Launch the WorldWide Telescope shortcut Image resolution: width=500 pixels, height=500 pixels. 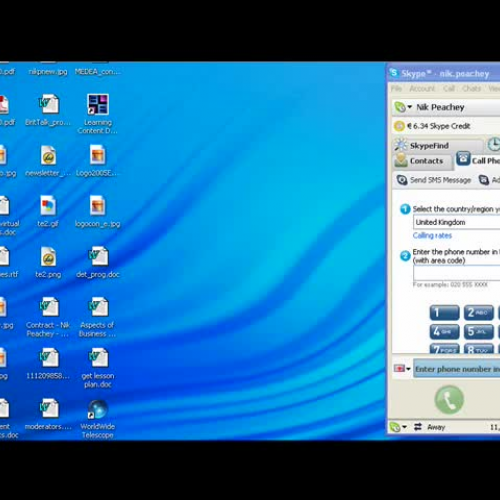tap(97, 409)
